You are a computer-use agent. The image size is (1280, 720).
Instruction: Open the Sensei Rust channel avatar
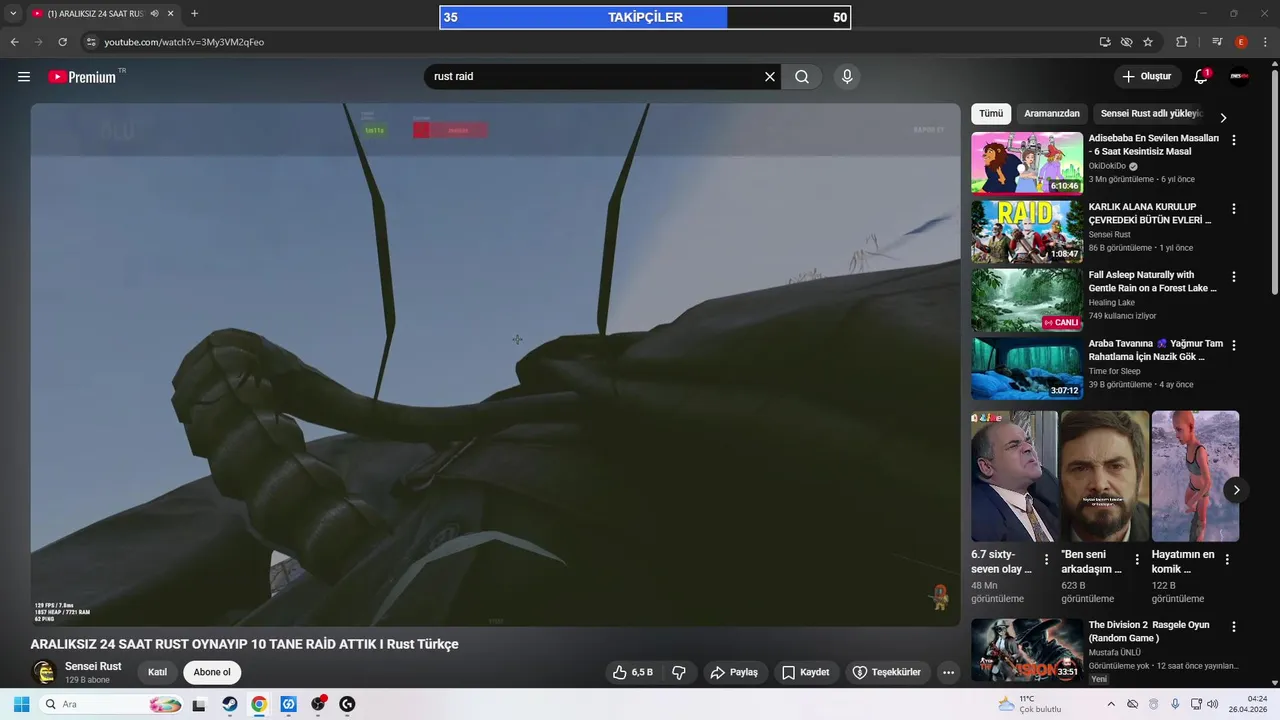pyautogui.click(x=43, y=672)
